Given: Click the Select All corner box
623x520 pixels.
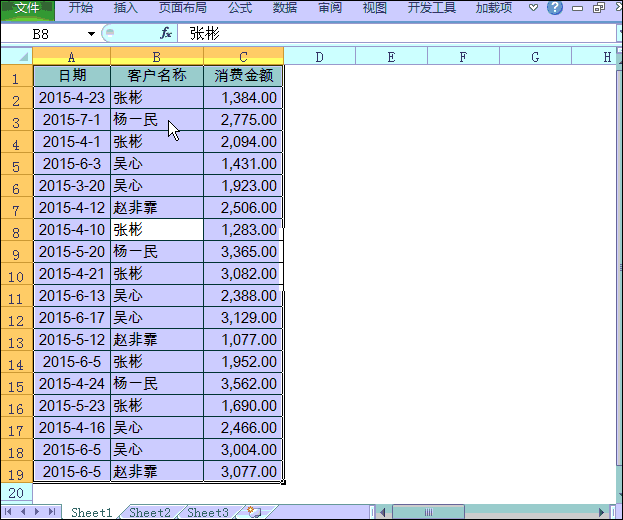Looking at the screenshot, I should pos(16,56).
